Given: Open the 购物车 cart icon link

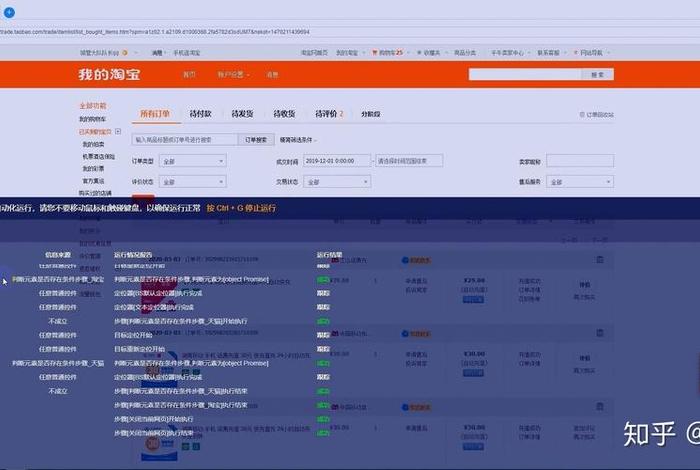Looking at the screenshot, I should (x=388, y=53).
